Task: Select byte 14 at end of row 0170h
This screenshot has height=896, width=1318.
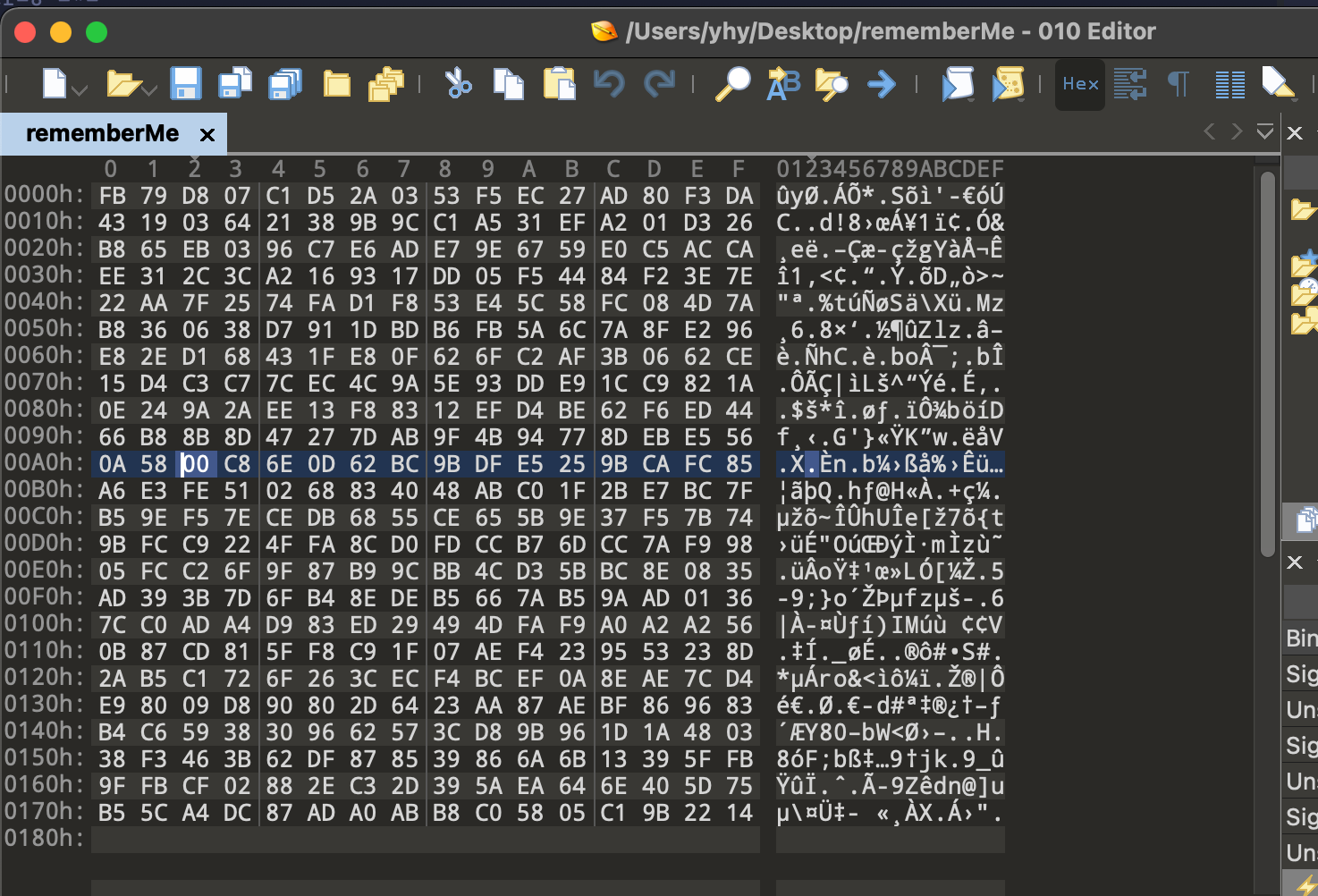Action: click(739, 813)
